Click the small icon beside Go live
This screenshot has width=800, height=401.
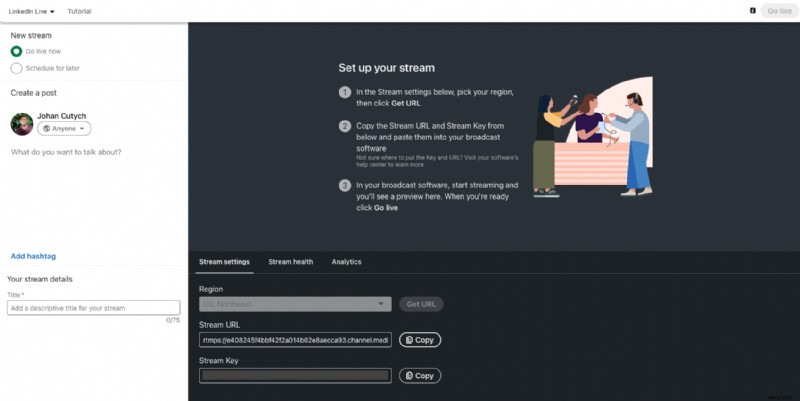click(x=753, y=11)
